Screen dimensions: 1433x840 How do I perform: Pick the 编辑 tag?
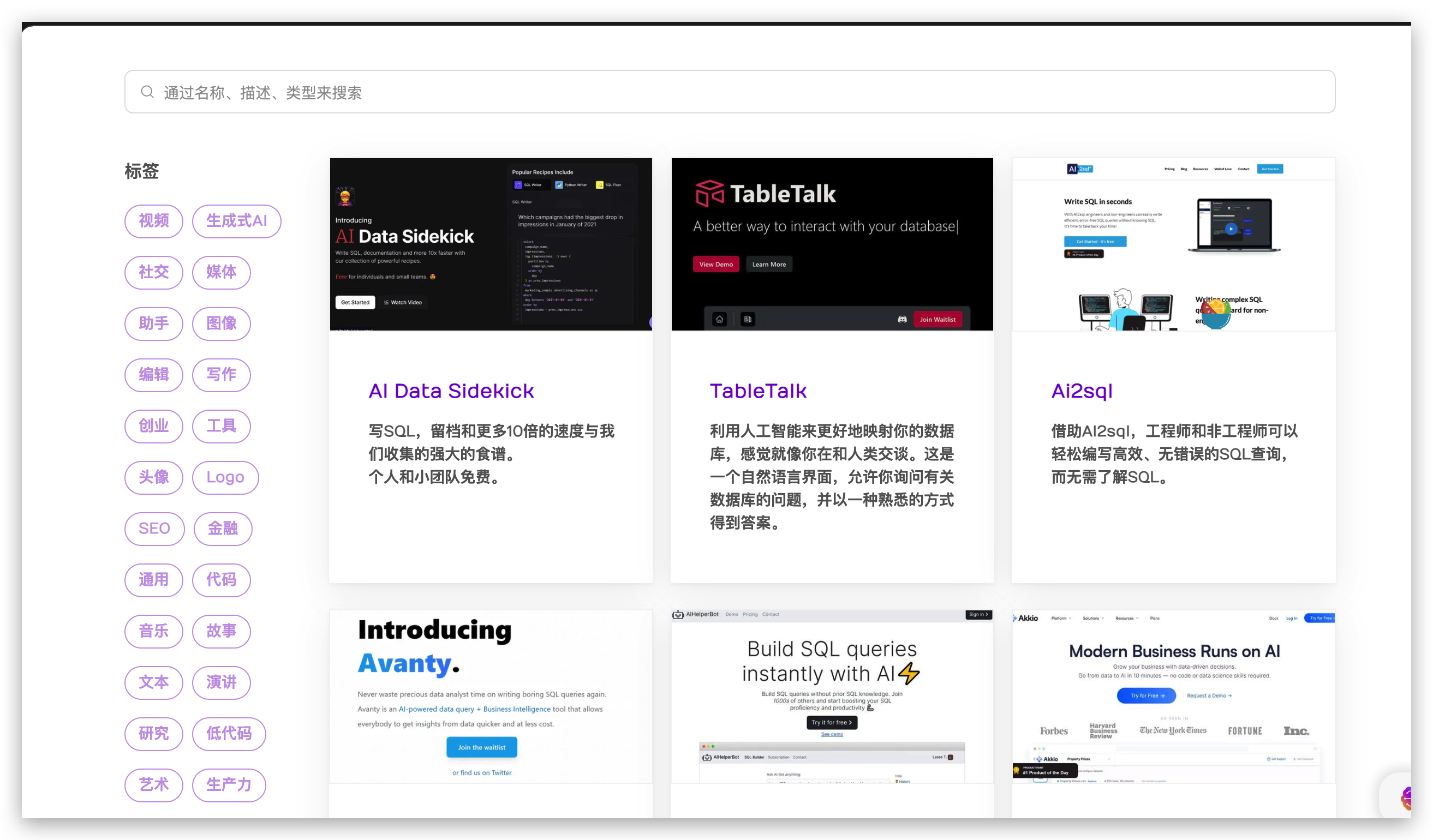(x=153, y=375)
